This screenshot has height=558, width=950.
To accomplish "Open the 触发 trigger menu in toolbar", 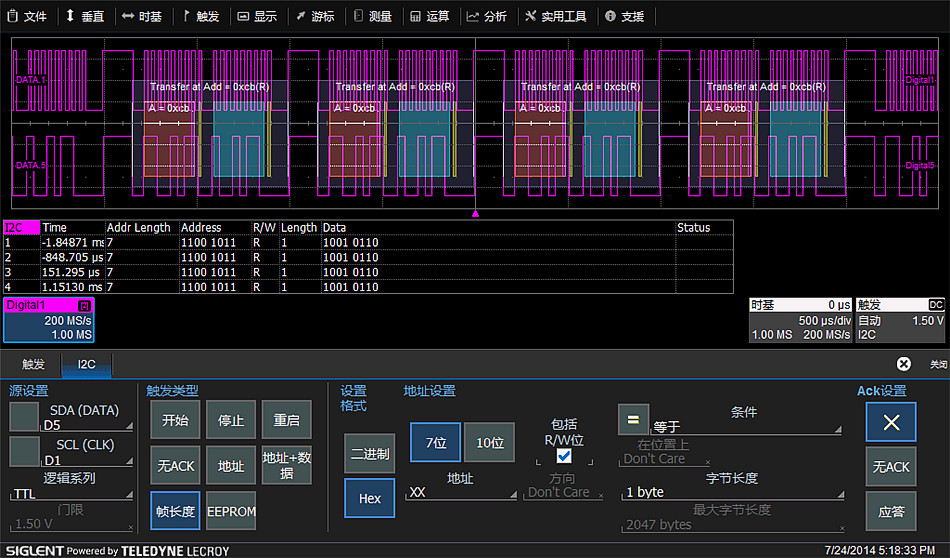I will [x=200, y=16].
